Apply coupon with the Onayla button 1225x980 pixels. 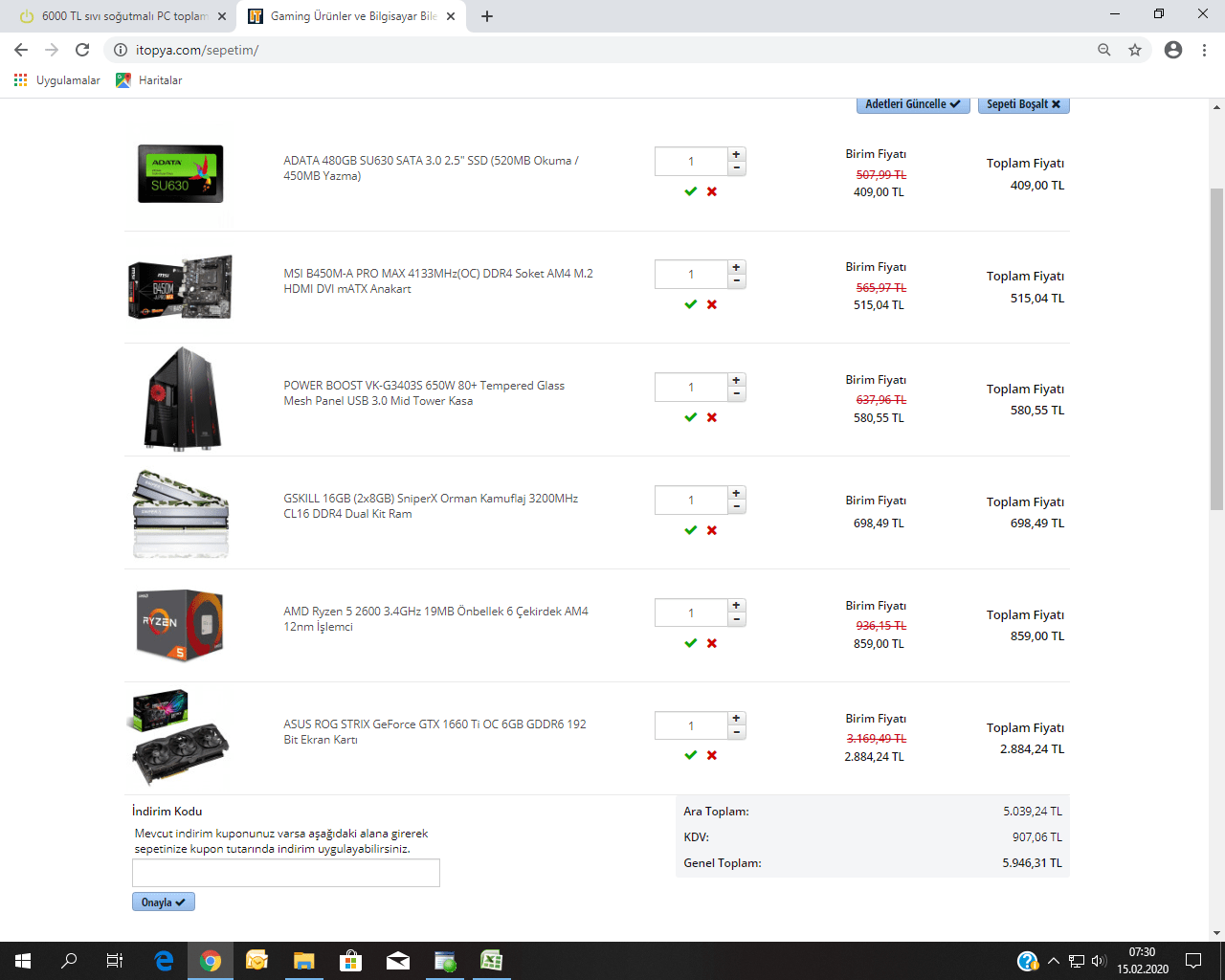[x=164, y=902]
